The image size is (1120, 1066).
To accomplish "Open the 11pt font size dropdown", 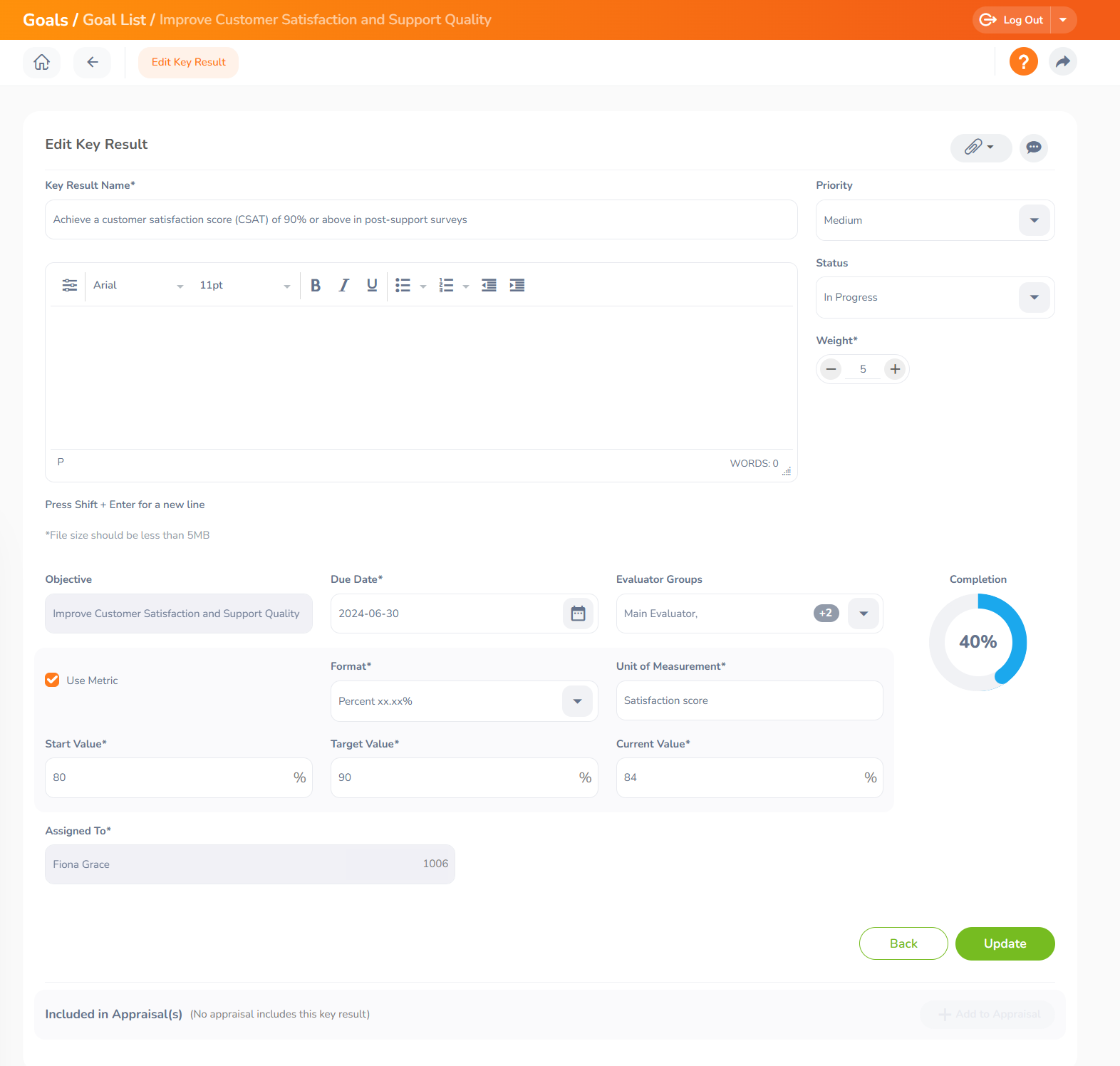I will pyautogui.click(x=244, y=285).
